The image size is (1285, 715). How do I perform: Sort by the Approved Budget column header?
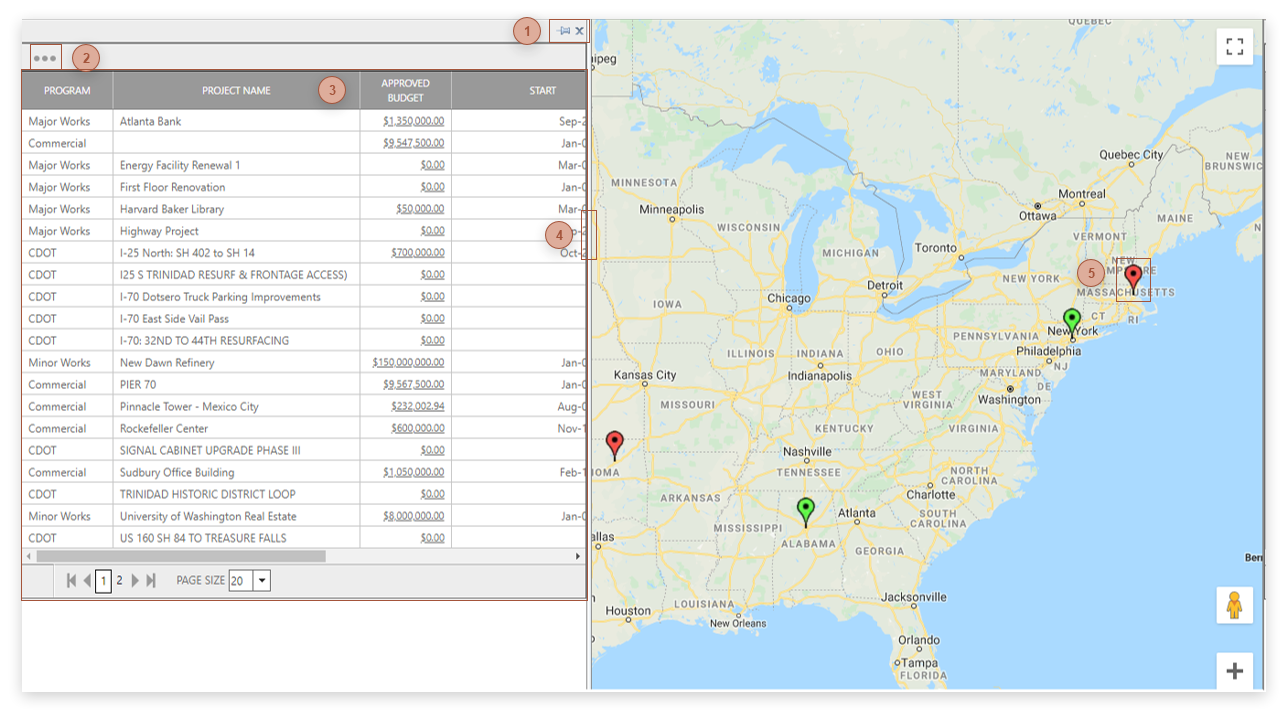[404, 89]
